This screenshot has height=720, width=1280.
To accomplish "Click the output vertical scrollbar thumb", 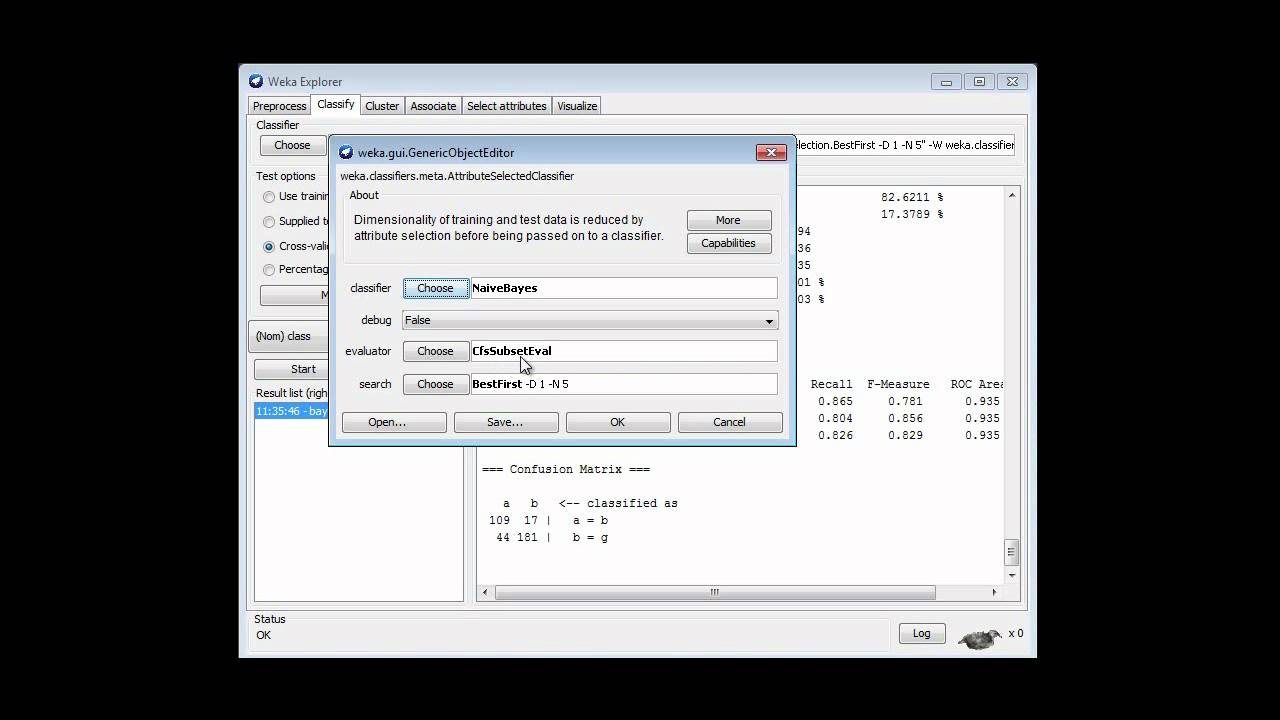I will (1012, 551).
